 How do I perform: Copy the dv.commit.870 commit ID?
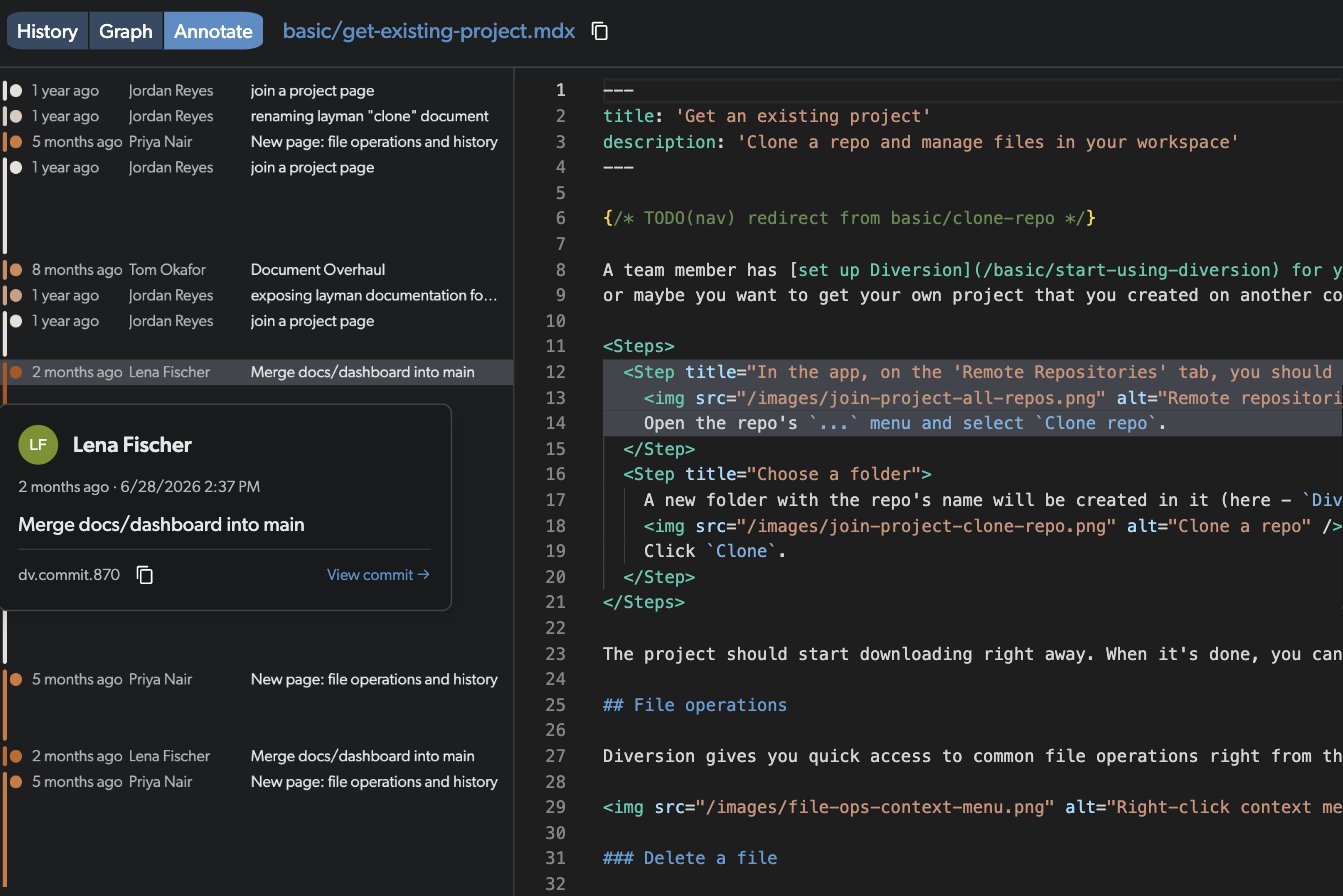[145, 575]
